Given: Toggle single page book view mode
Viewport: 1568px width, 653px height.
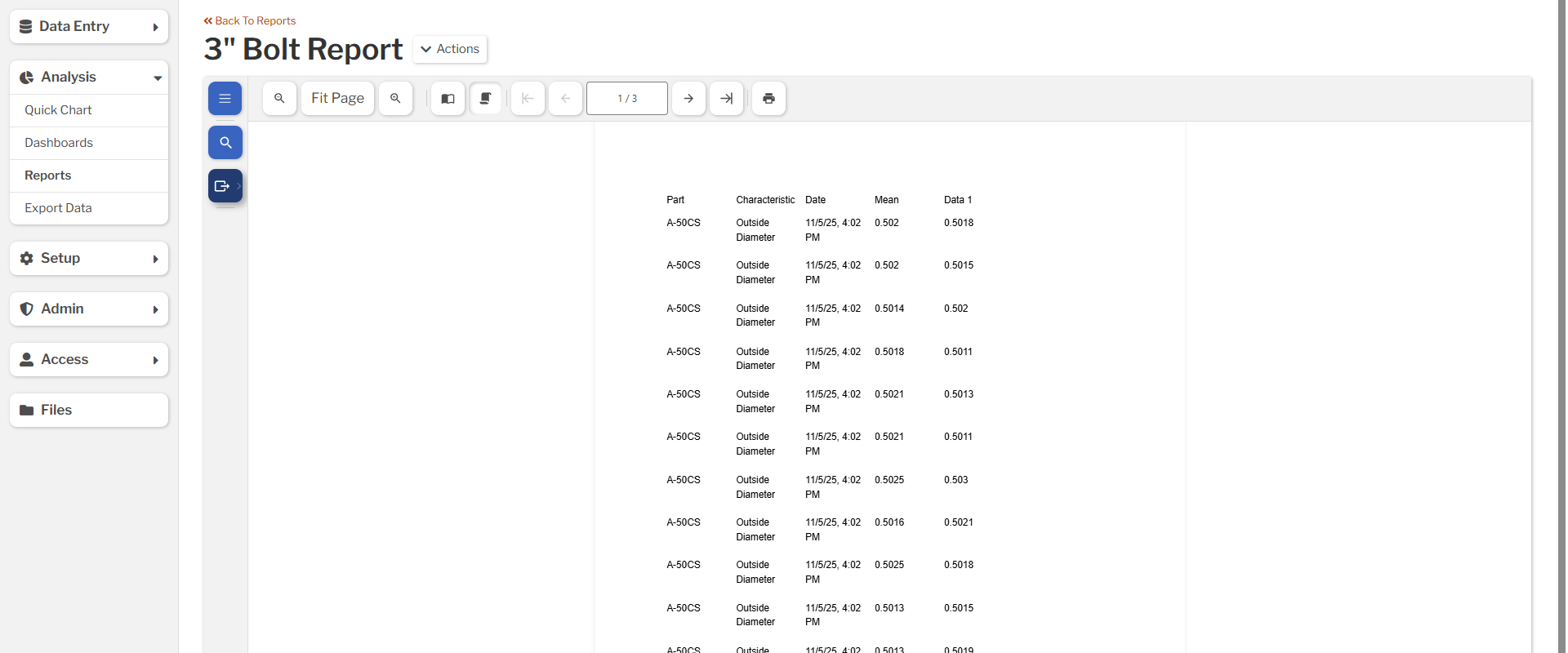Looking at the screenshot, I should (448, 98).
